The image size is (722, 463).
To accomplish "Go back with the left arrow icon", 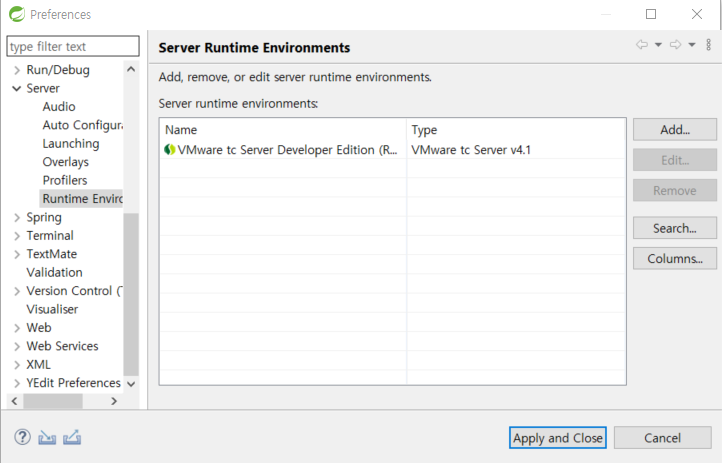I will click(x=642, y=45).
